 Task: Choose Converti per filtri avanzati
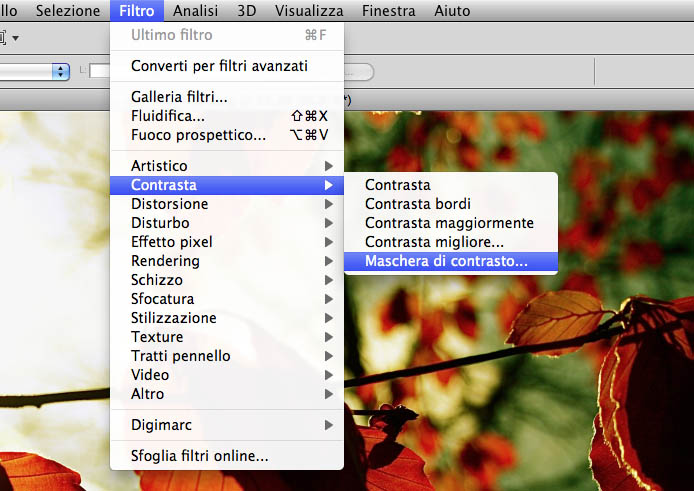[227, 66]
